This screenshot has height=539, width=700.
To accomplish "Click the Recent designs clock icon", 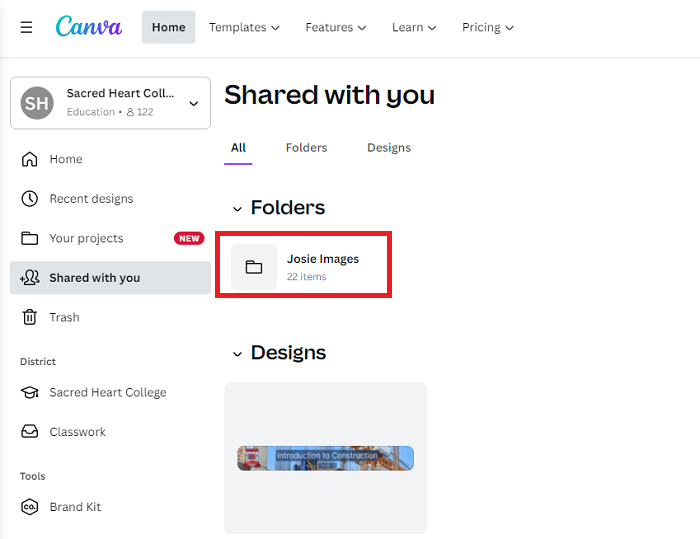I will coord(30,199).
